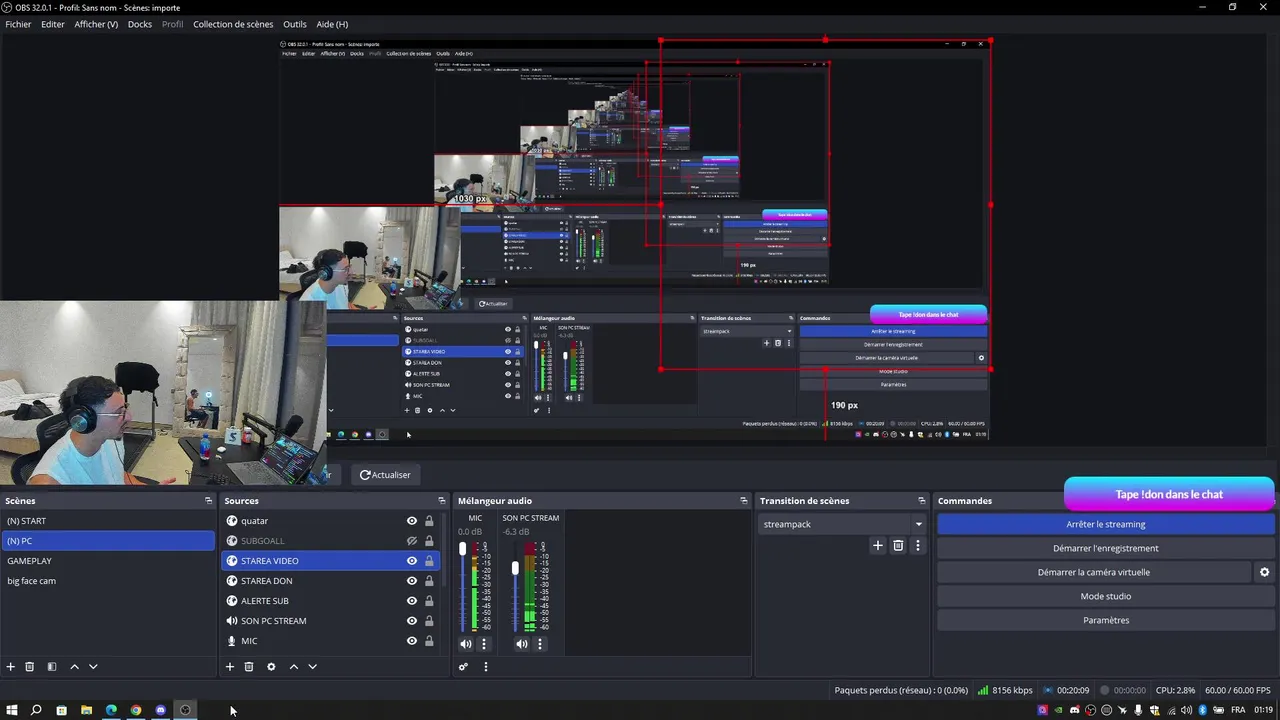Viewport: 1280px width, 720px height.
Task: Start the virtual camera button
Action: coord(1094,572)
